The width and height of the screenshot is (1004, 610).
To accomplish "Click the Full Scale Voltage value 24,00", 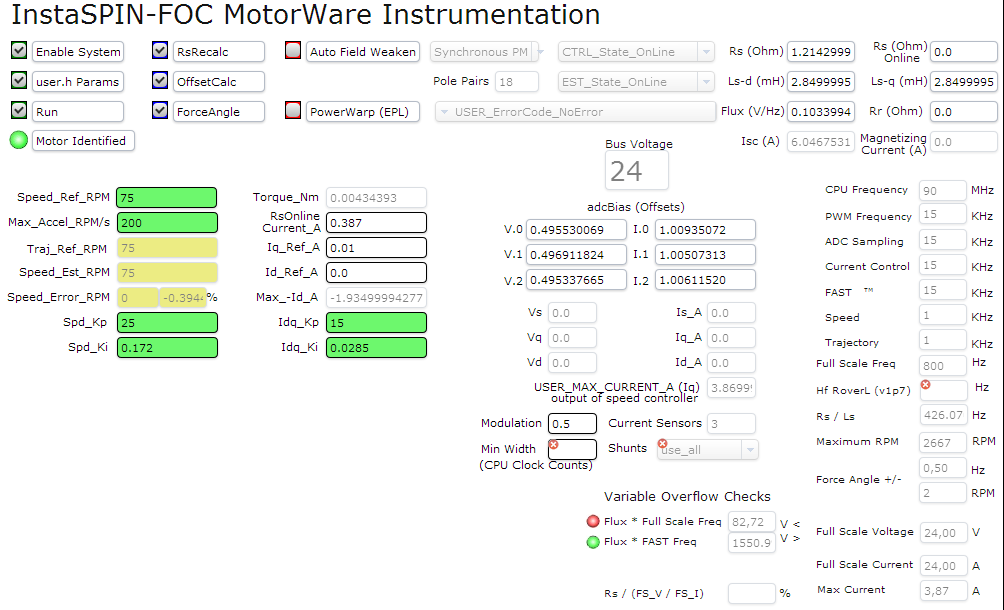I will click(x=942, y=533).
